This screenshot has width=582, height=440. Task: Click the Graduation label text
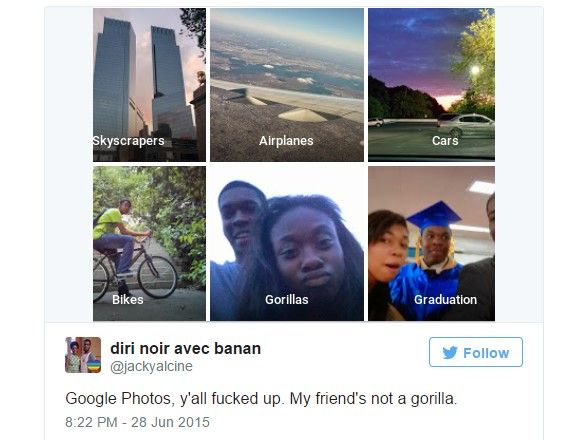[445, 300]
